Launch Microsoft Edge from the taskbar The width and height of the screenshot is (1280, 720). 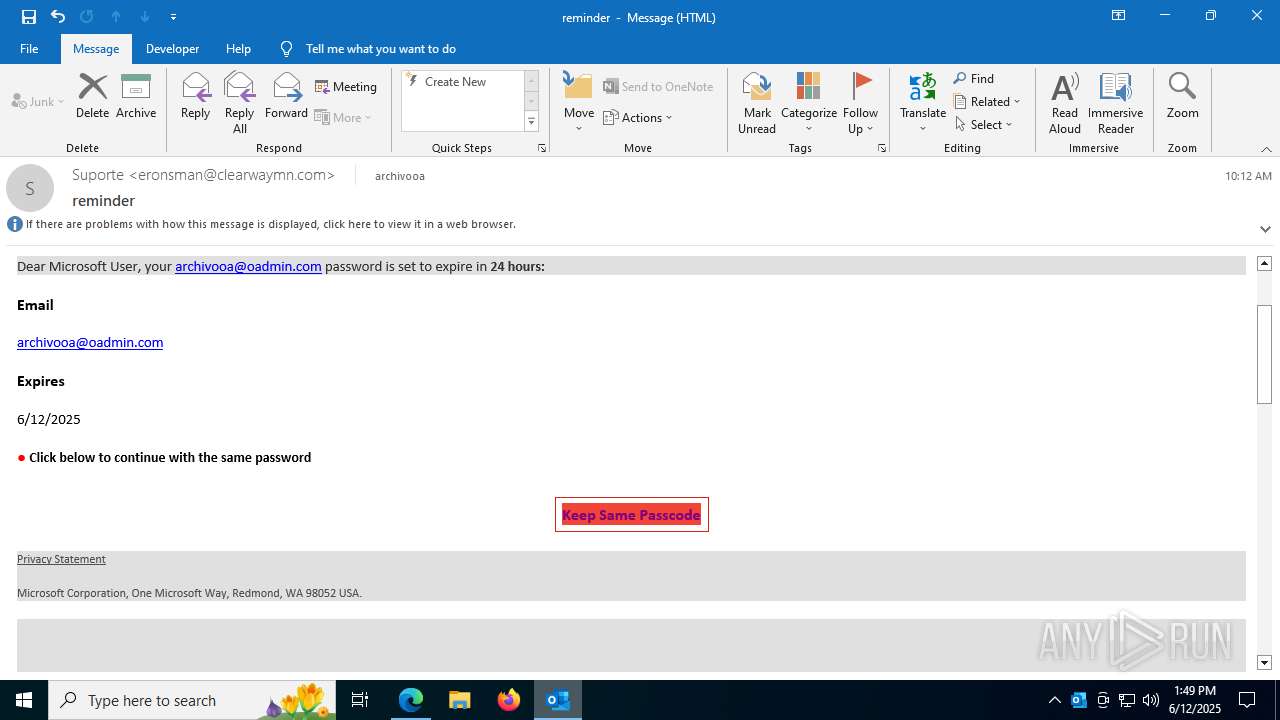pyautogui.click(x=411, y=700)
